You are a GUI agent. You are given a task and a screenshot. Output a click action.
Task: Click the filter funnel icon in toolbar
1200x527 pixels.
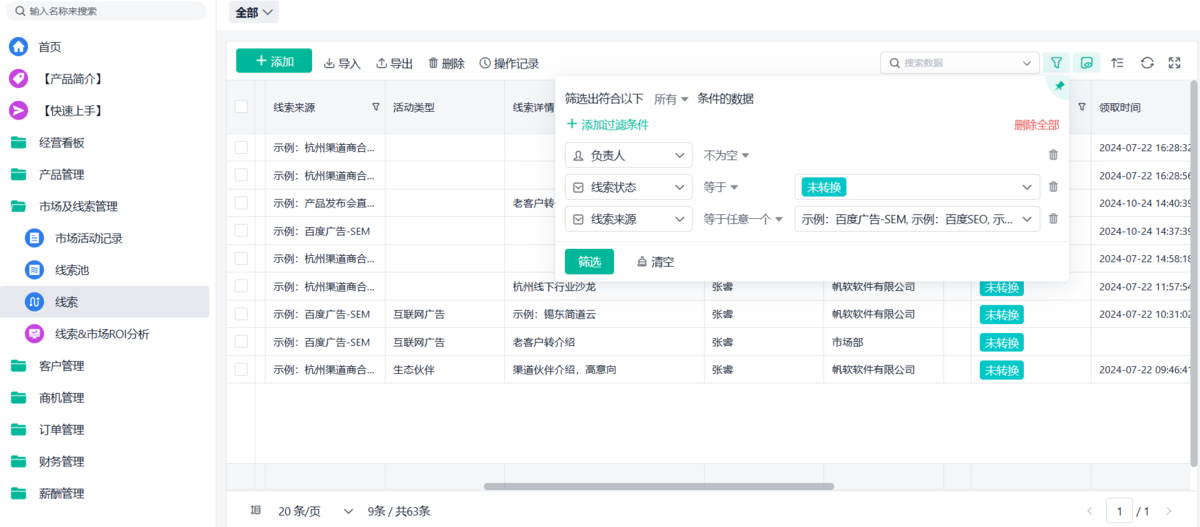point(1056,62)
